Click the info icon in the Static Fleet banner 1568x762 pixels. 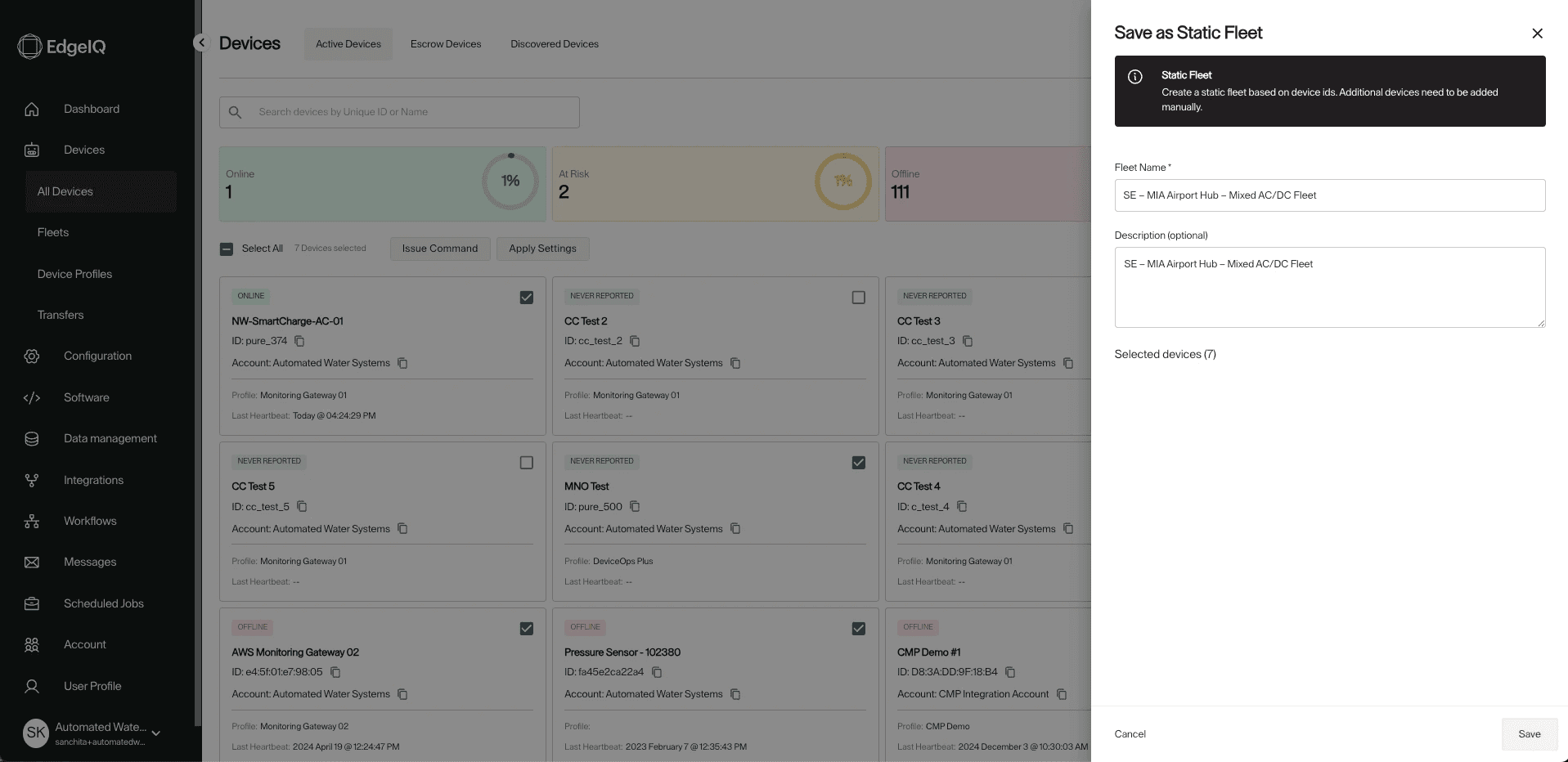(1135, 77)
